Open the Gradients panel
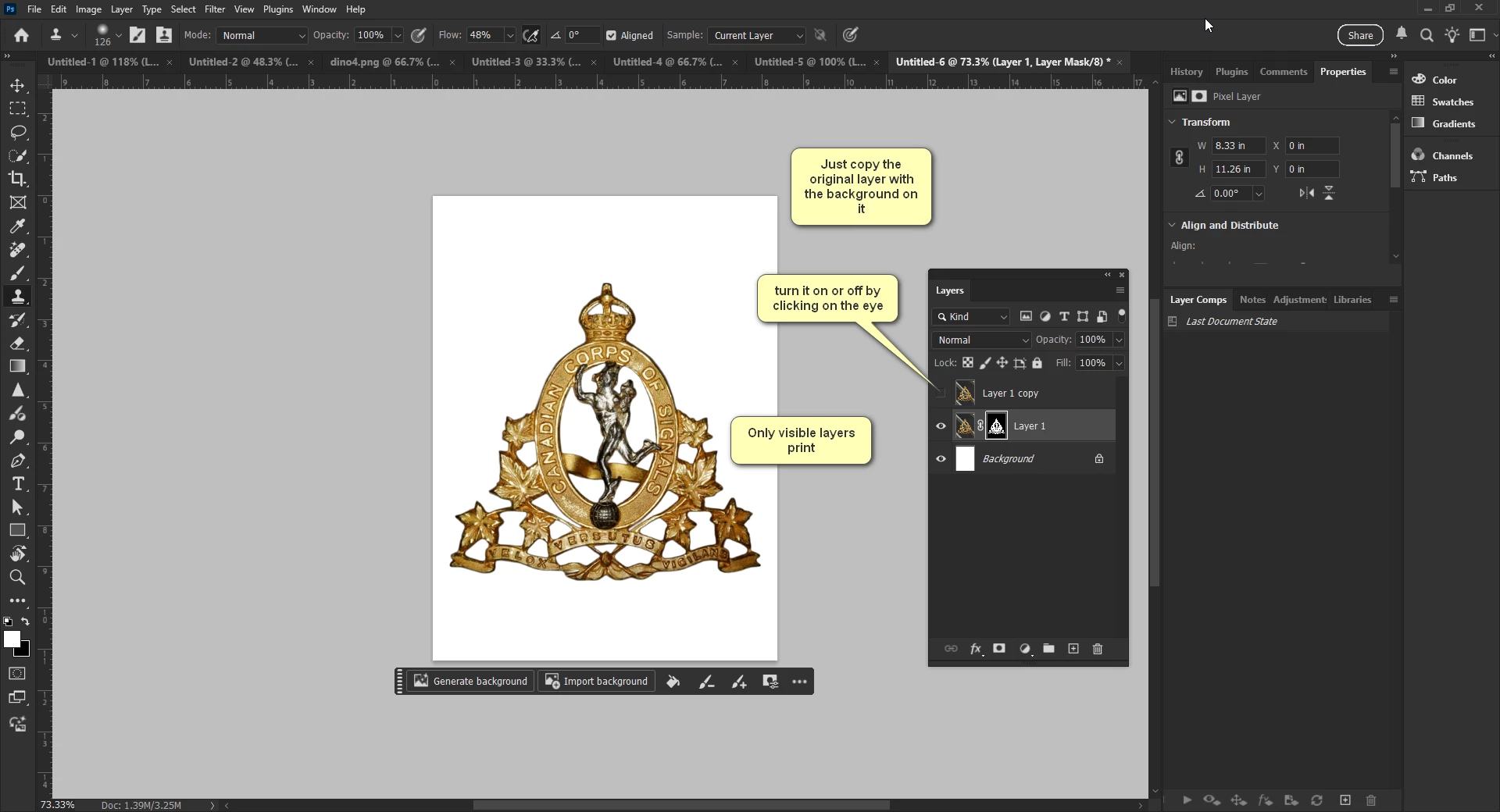The height and width of the screenshot is (812, 1500). 1444,123
